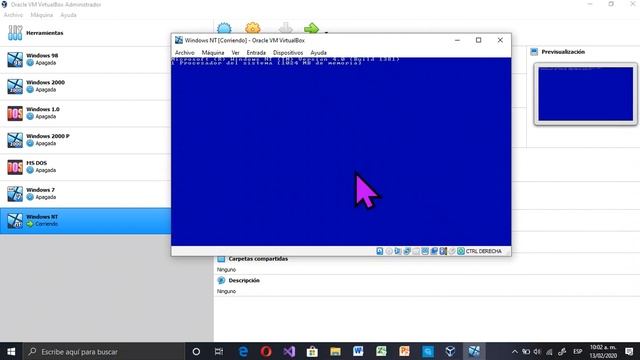Select the Windows 7 virtual machine
640x360 pixels.
point(85,194)
